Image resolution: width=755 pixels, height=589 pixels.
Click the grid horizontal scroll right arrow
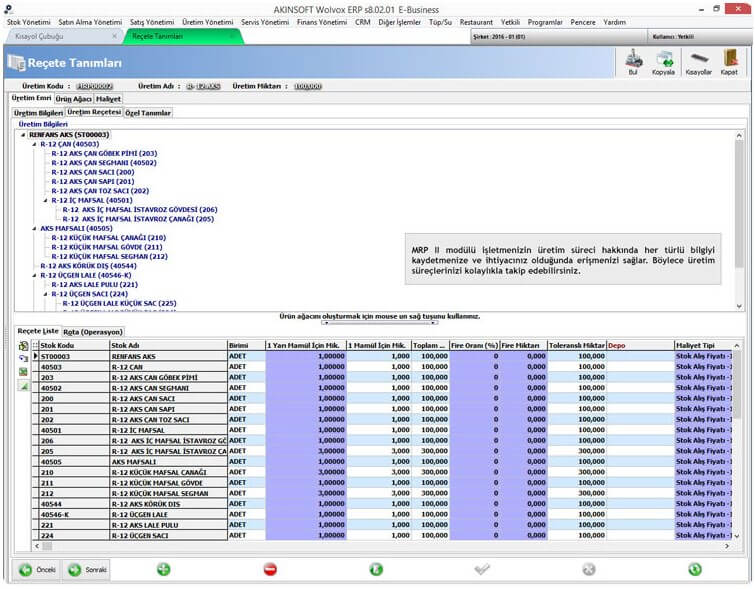(727, 546)
